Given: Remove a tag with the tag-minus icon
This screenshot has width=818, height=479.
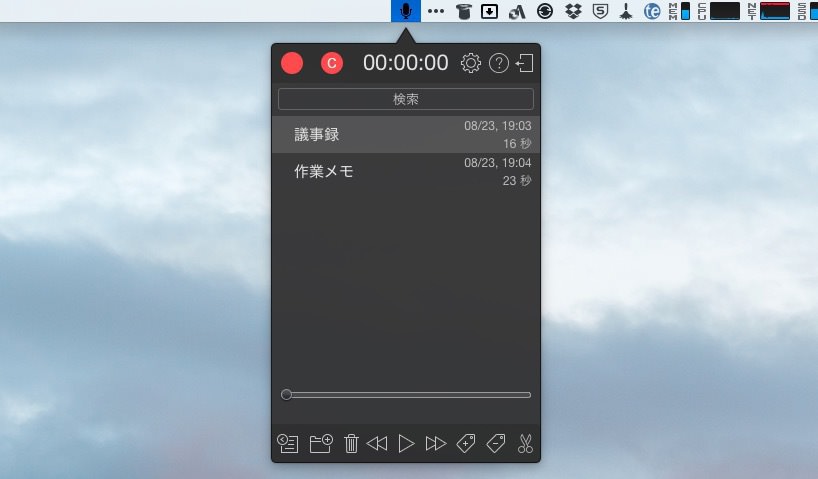Looking at the screenshot, I should tap(496, 444).
